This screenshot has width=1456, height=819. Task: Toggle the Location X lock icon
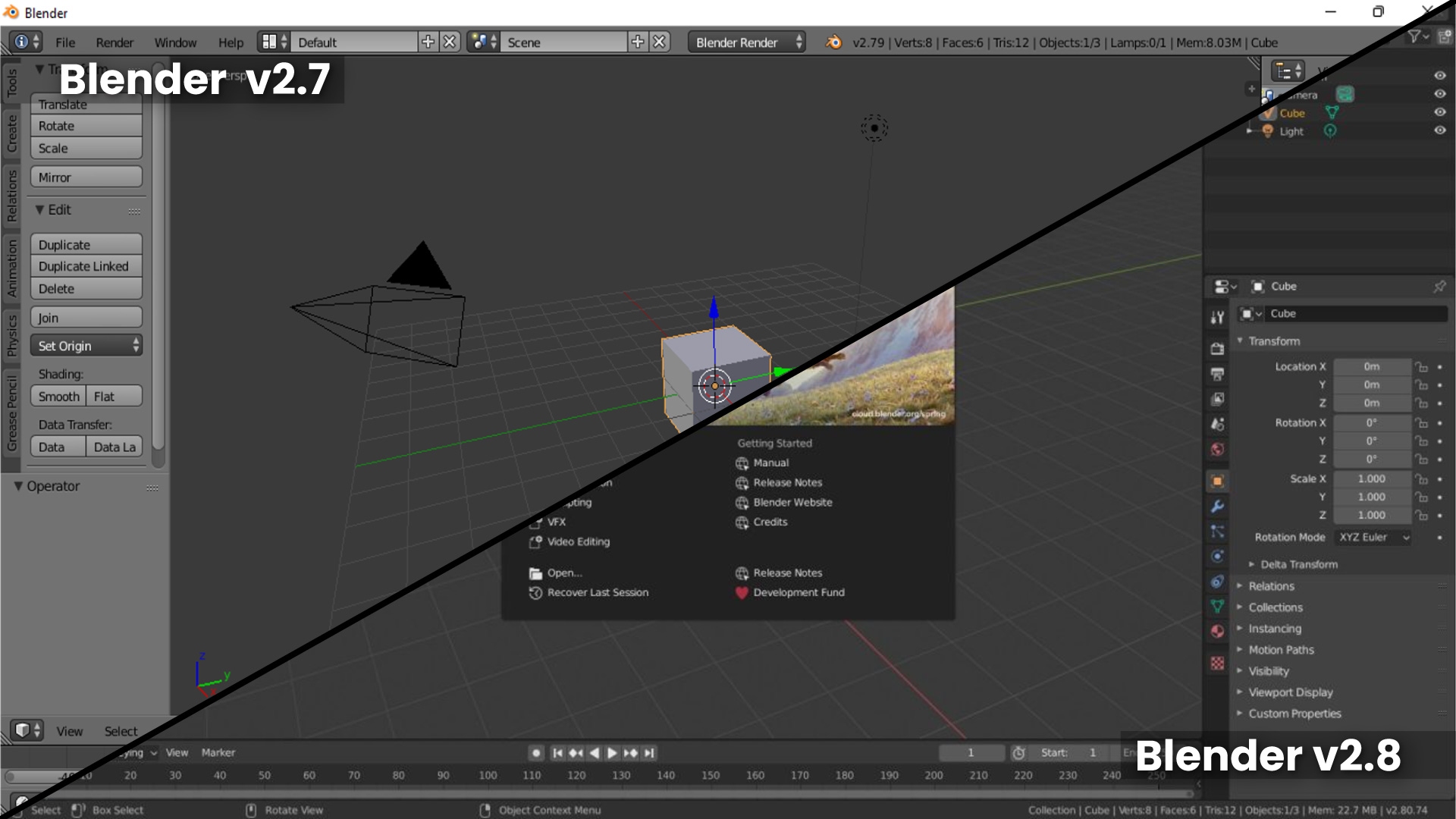pyautogui.click(x=1422, y=367)
